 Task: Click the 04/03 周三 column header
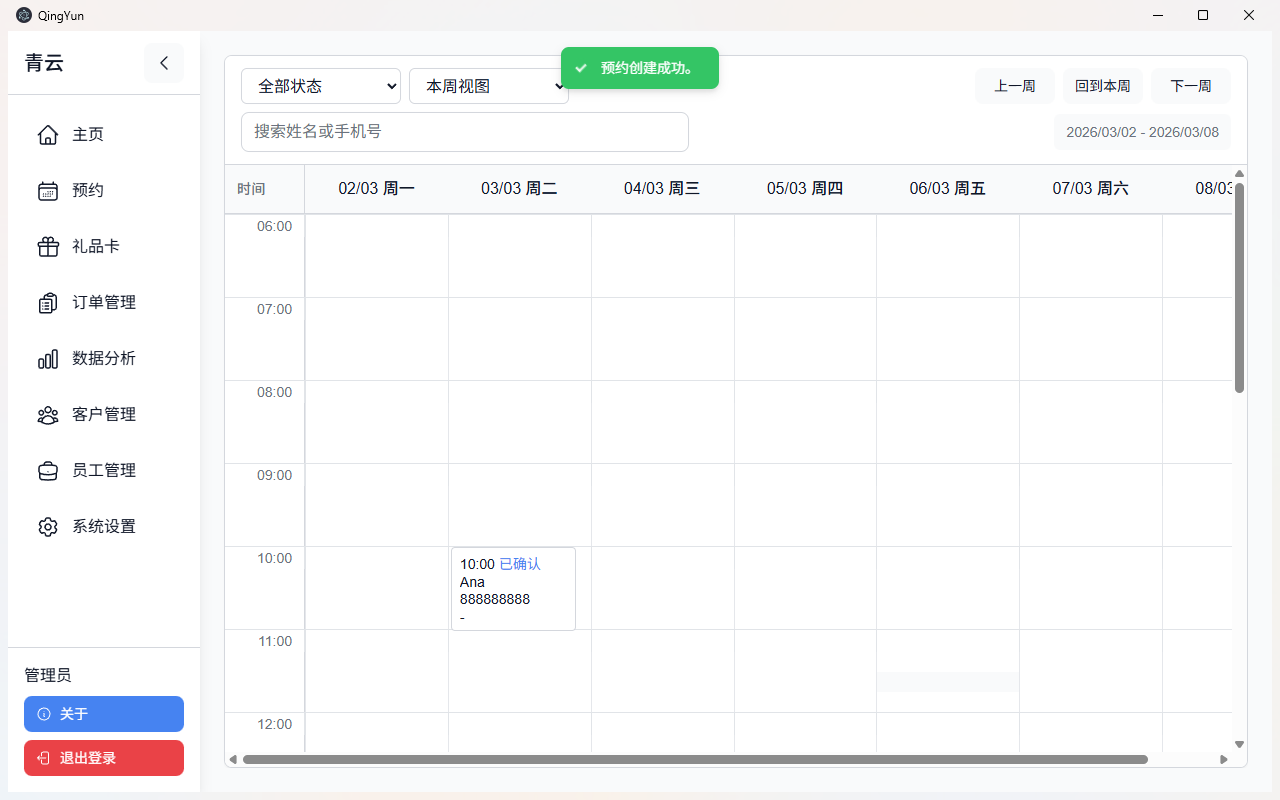pos(662,189)
